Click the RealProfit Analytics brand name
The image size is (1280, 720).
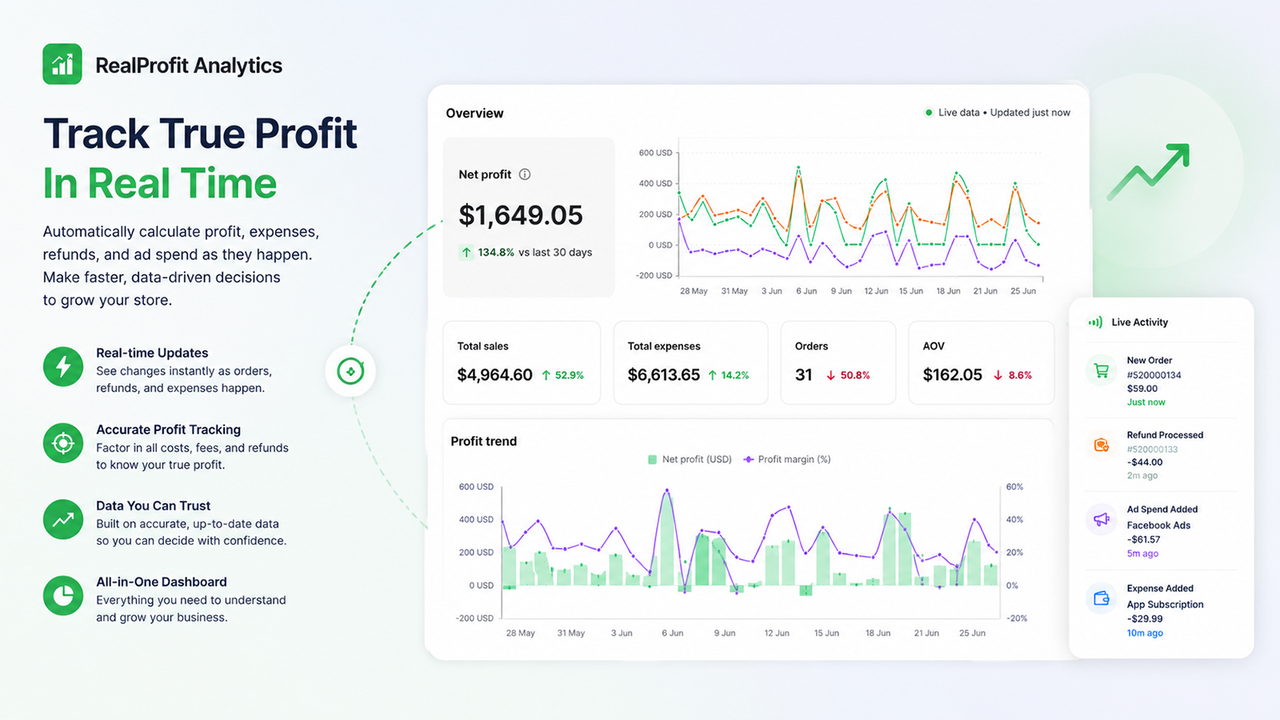189,65
